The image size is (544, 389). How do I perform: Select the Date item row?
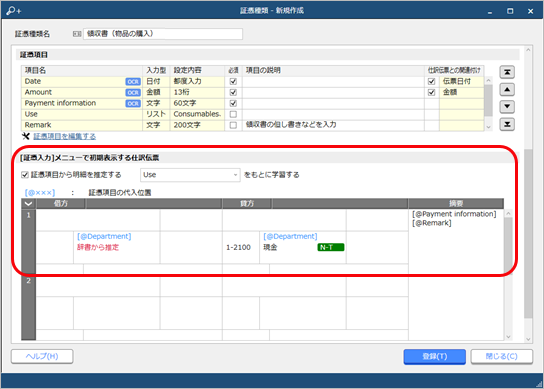click(x=252, y=82)
